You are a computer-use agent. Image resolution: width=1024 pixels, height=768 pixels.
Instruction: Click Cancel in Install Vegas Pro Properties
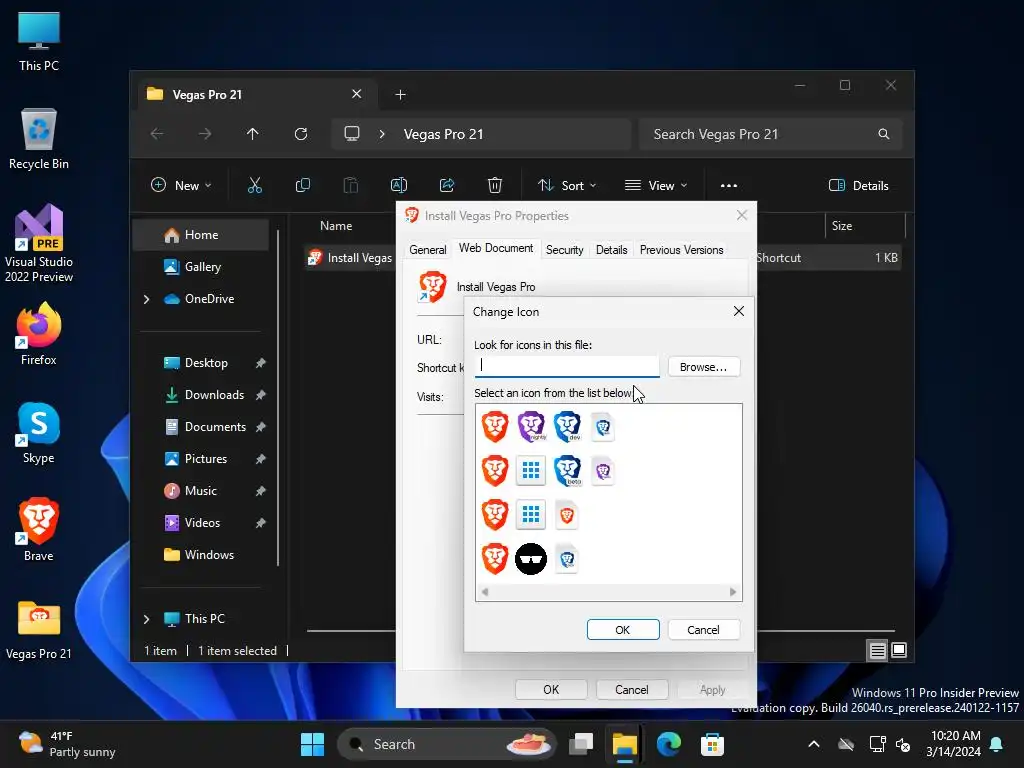(632, 690)
